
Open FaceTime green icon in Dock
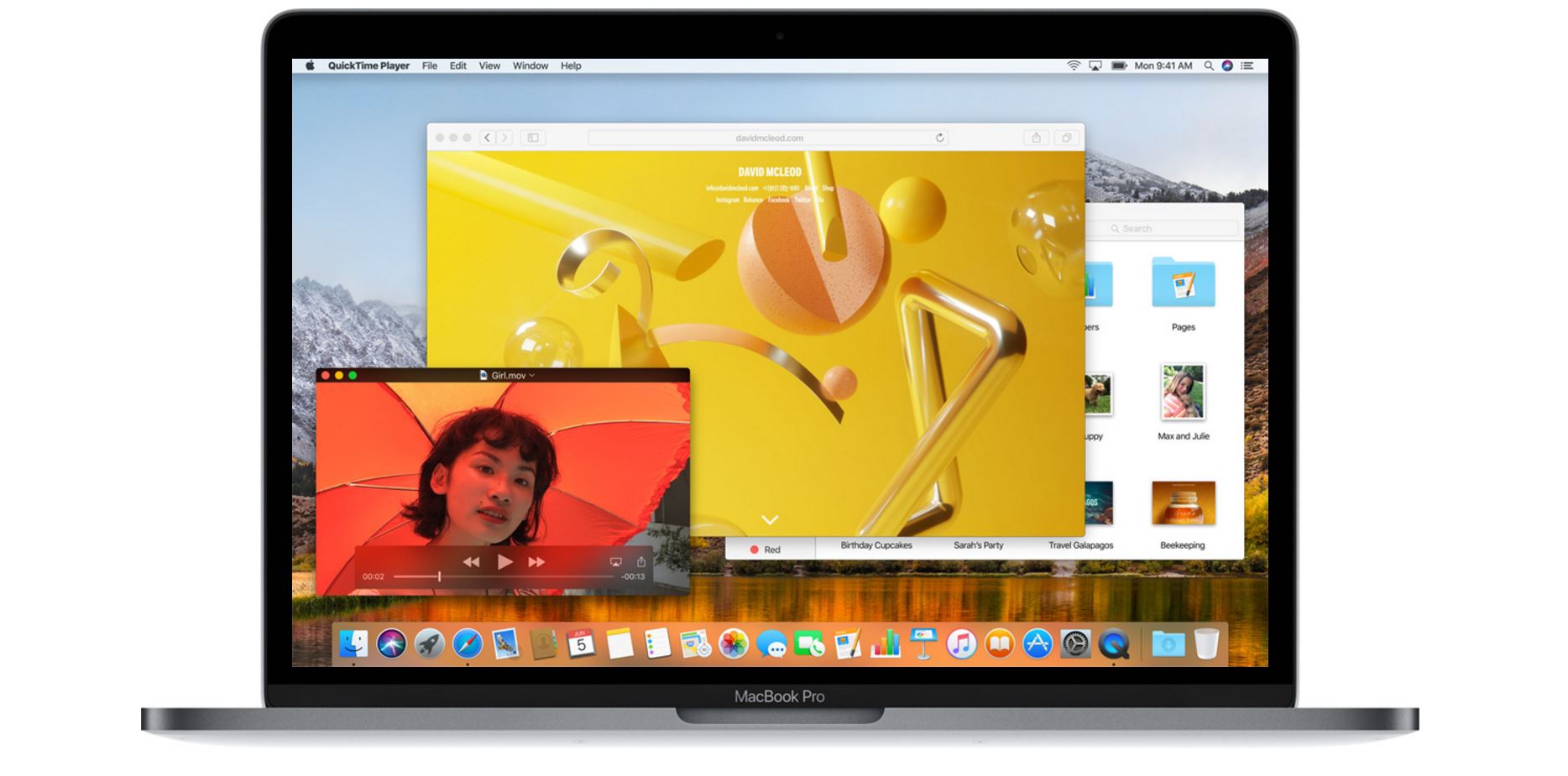[809, 644]
